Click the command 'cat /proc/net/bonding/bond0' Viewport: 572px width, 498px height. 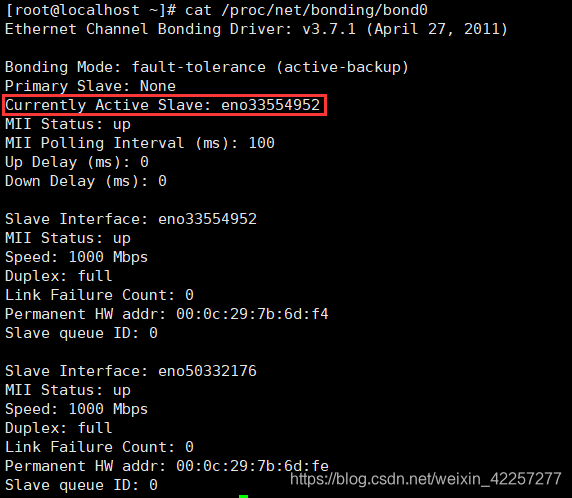(x=306, y=10)
